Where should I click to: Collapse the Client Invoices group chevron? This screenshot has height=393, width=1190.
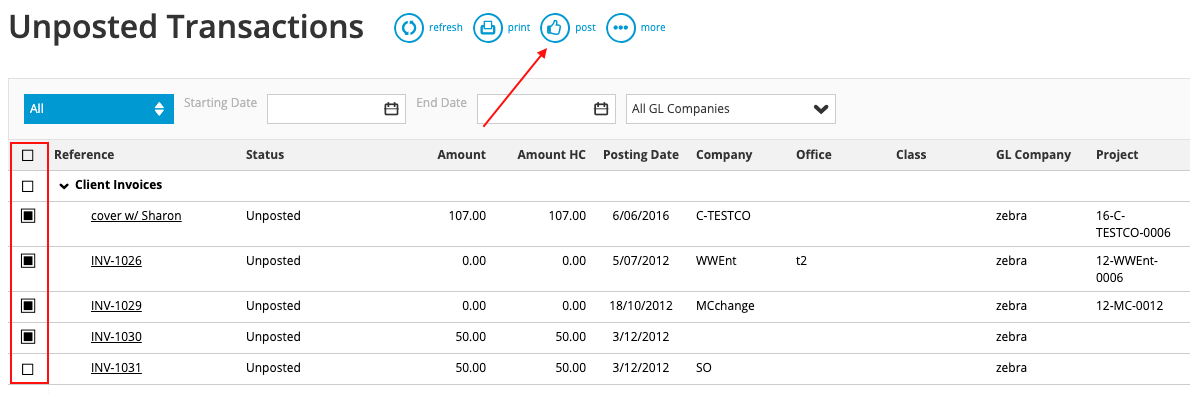(x=64, y=185)
